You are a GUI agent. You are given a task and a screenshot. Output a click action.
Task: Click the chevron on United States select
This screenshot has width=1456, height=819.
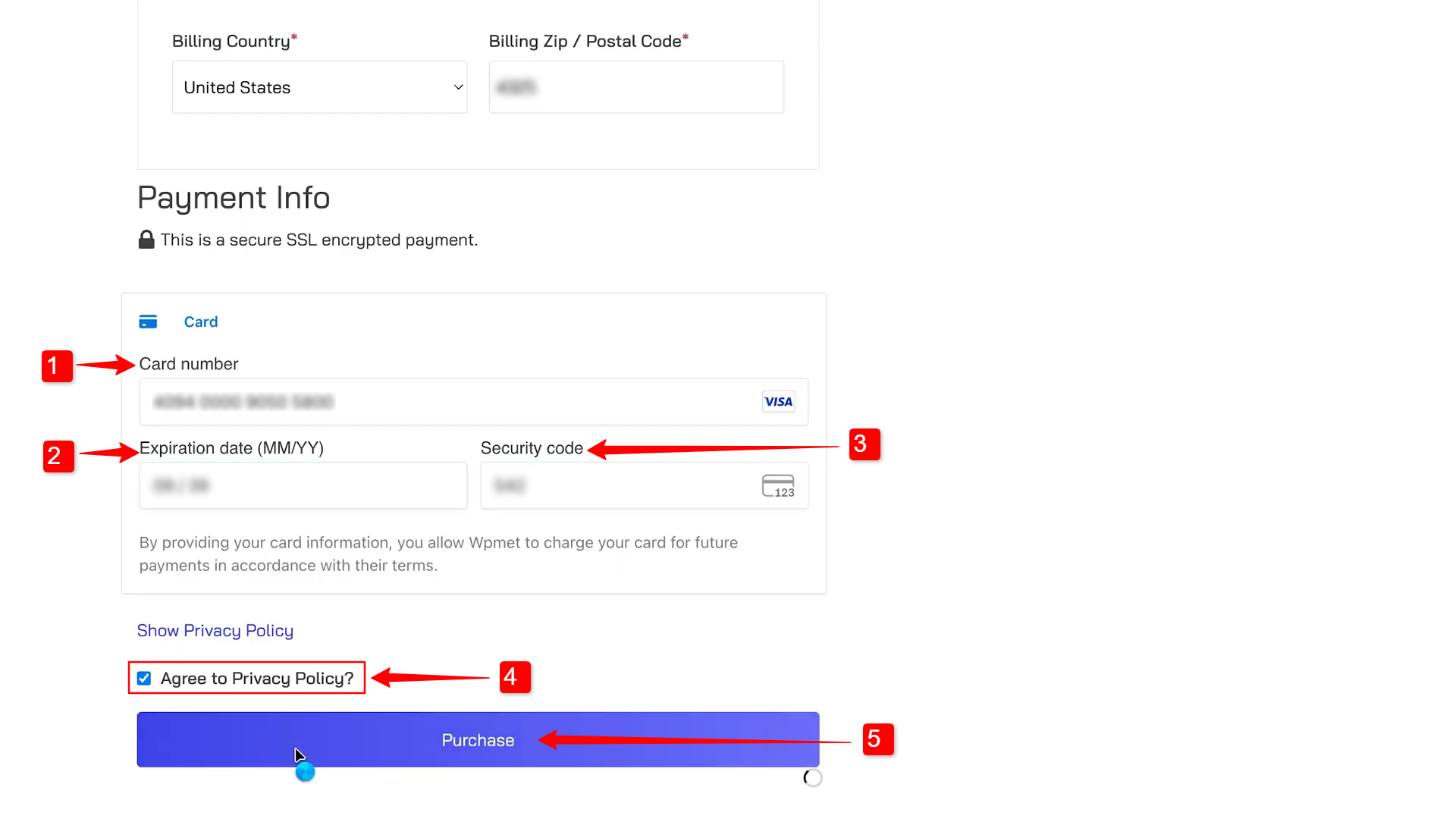click(458, 87)
